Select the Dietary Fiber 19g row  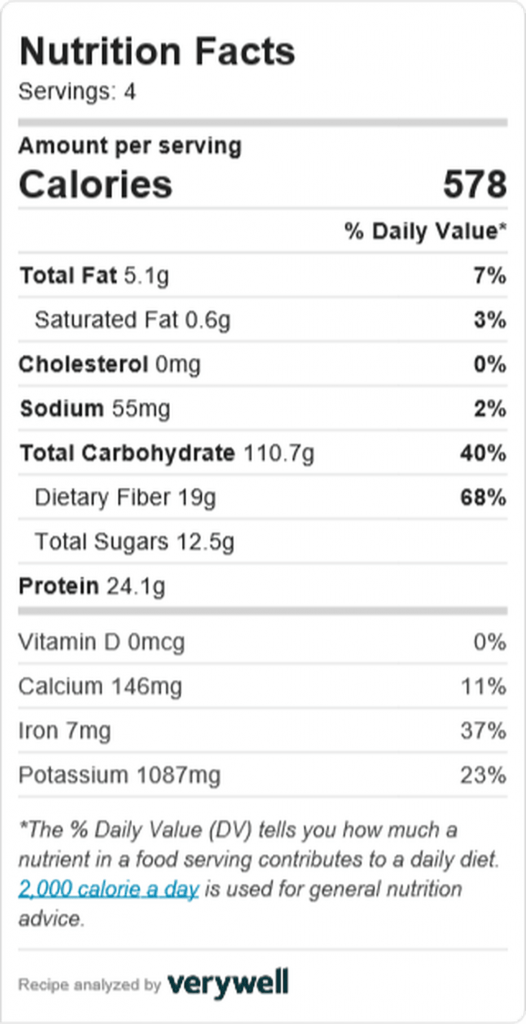[x=263, y=498]
